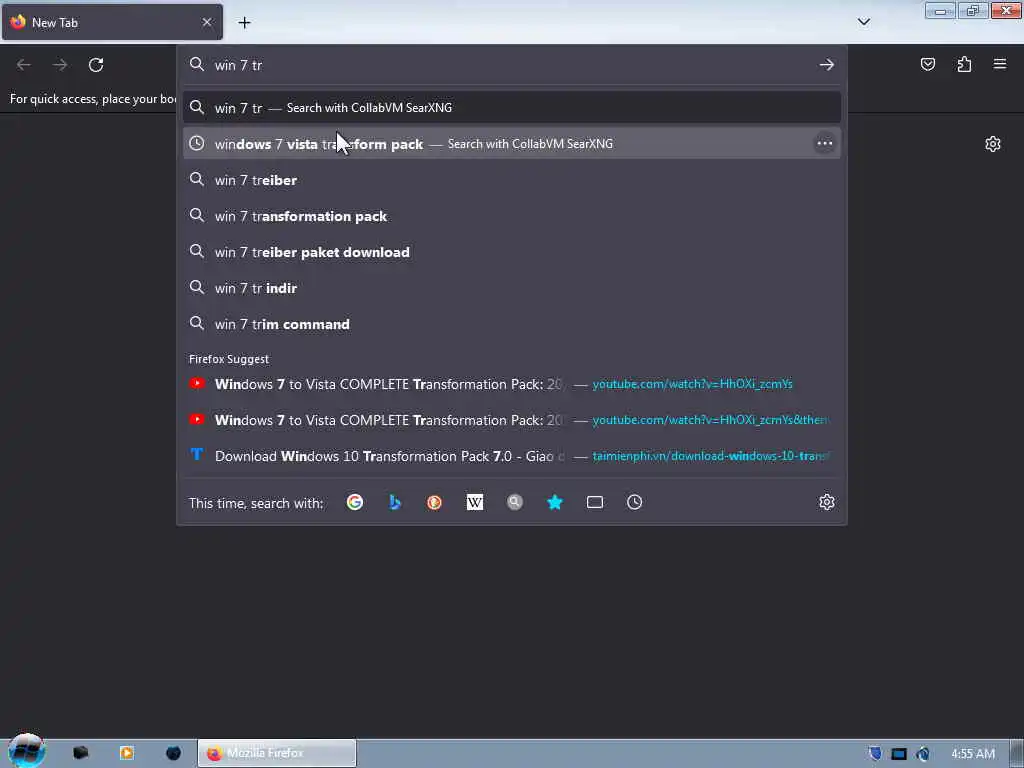
Task: Open search settings gear in the dropdown
Action: [827, 502]
